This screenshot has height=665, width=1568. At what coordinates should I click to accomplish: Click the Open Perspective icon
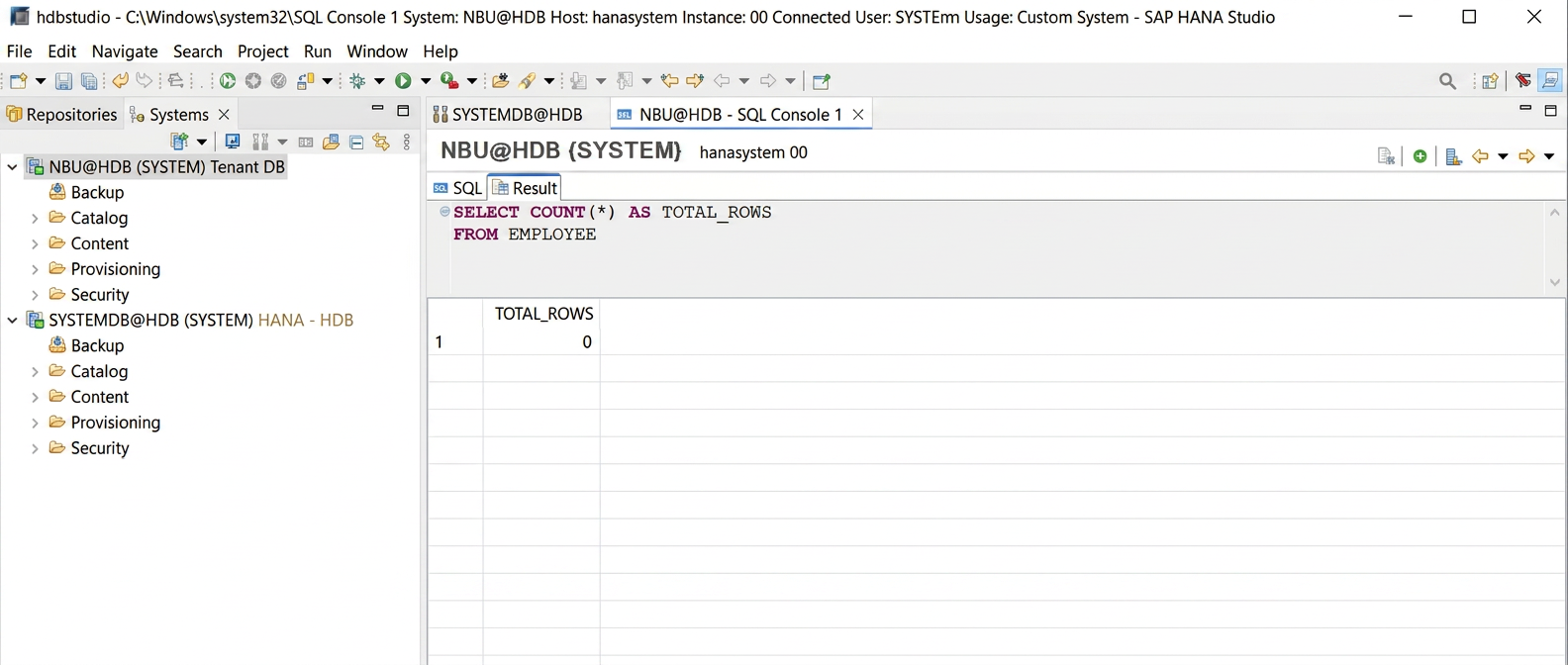click(1490, 81)
